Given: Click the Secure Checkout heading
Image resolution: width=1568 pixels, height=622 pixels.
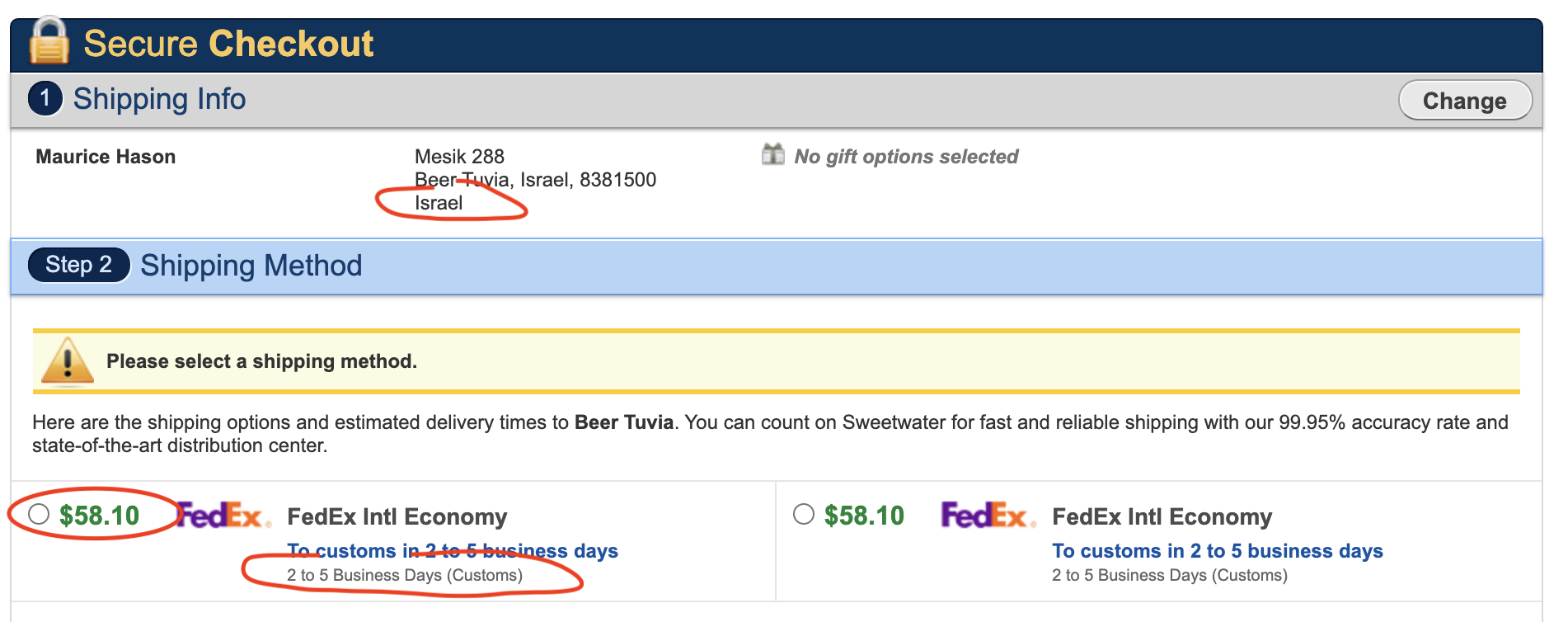Looking at the screenshot, I should pos(228,44).
